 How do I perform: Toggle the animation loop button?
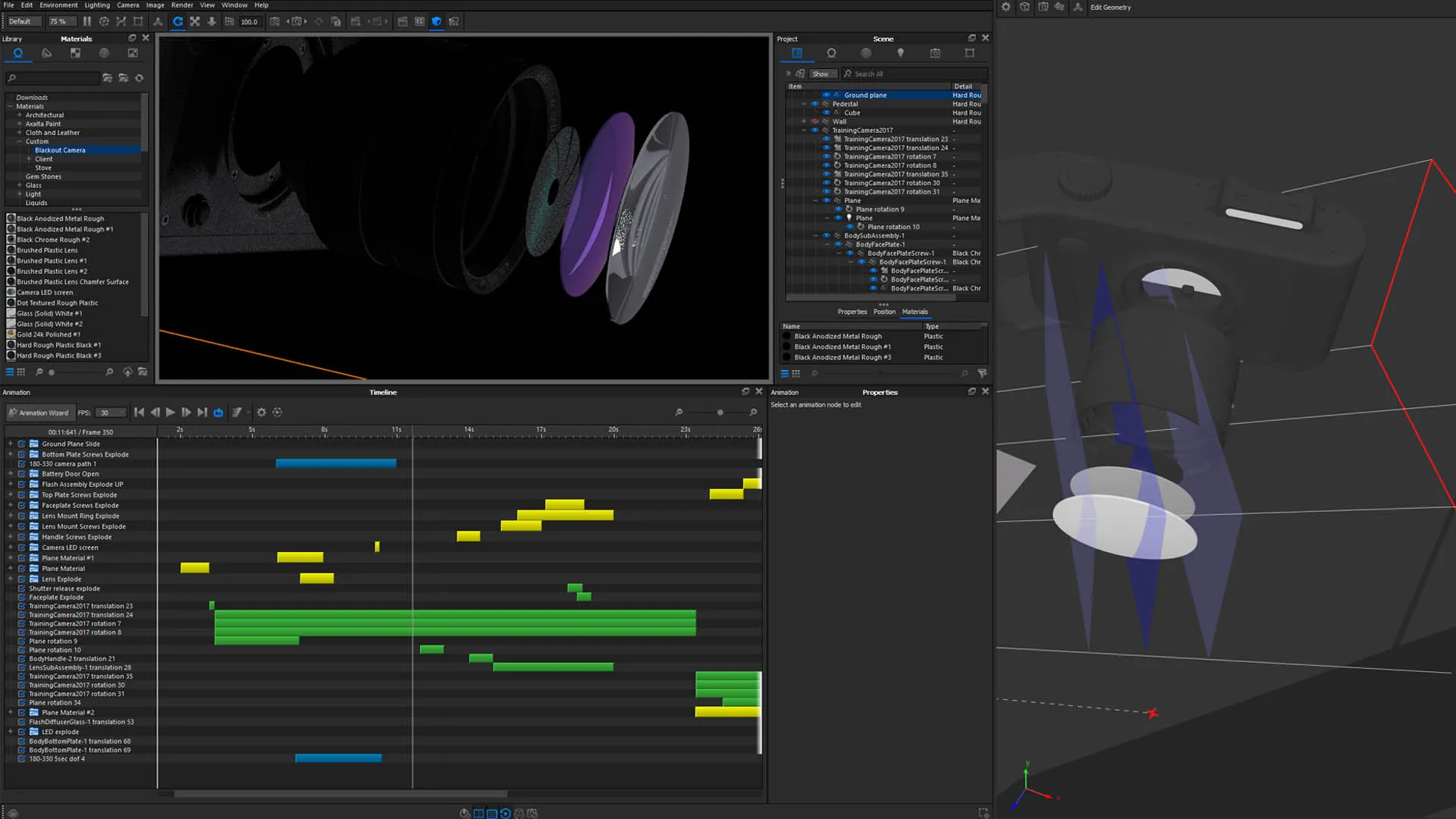coord(218,413)
